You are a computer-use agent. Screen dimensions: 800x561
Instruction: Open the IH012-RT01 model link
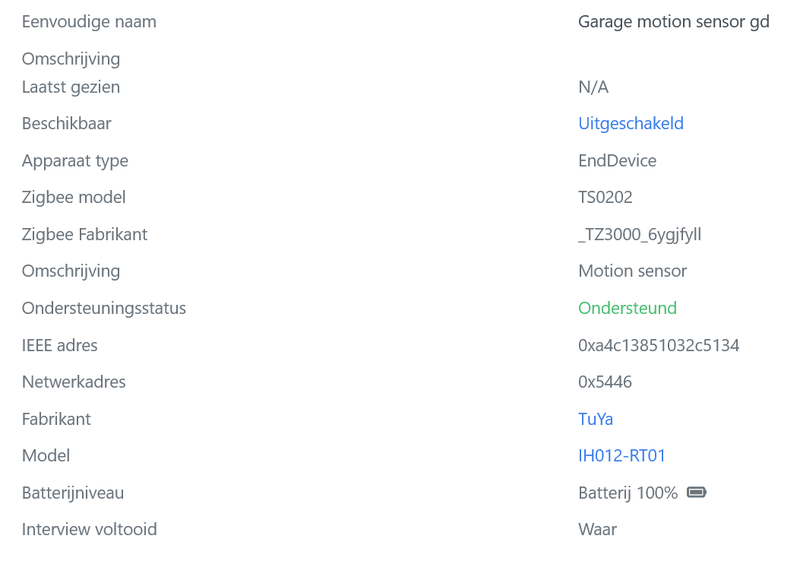(622, 456)
